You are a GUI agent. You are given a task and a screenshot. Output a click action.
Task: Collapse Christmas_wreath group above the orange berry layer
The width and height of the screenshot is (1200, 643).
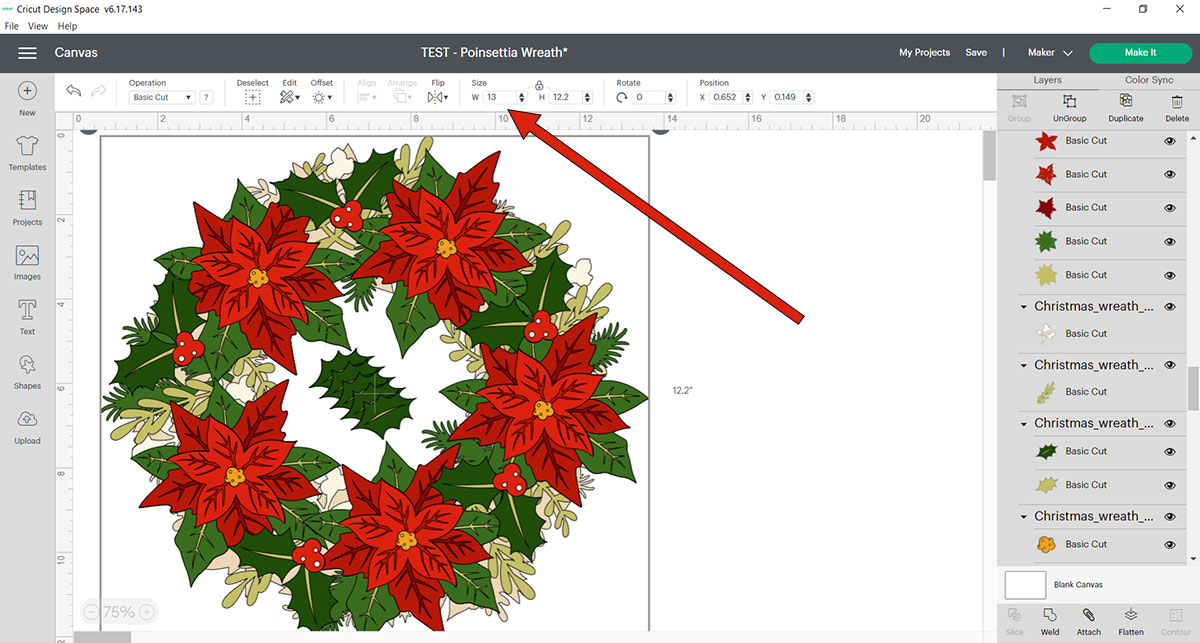pos(1024,516)
